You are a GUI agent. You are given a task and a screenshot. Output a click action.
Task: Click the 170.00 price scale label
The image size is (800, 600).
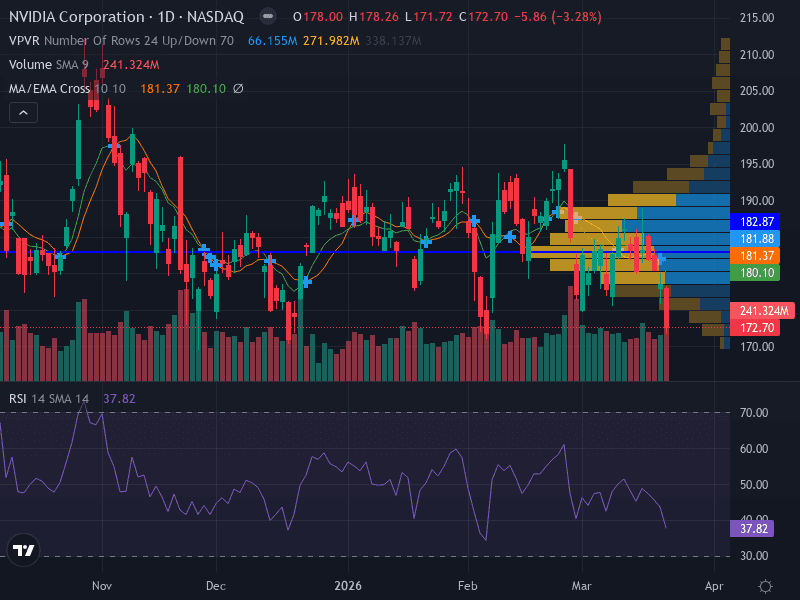tap(757, 347)
